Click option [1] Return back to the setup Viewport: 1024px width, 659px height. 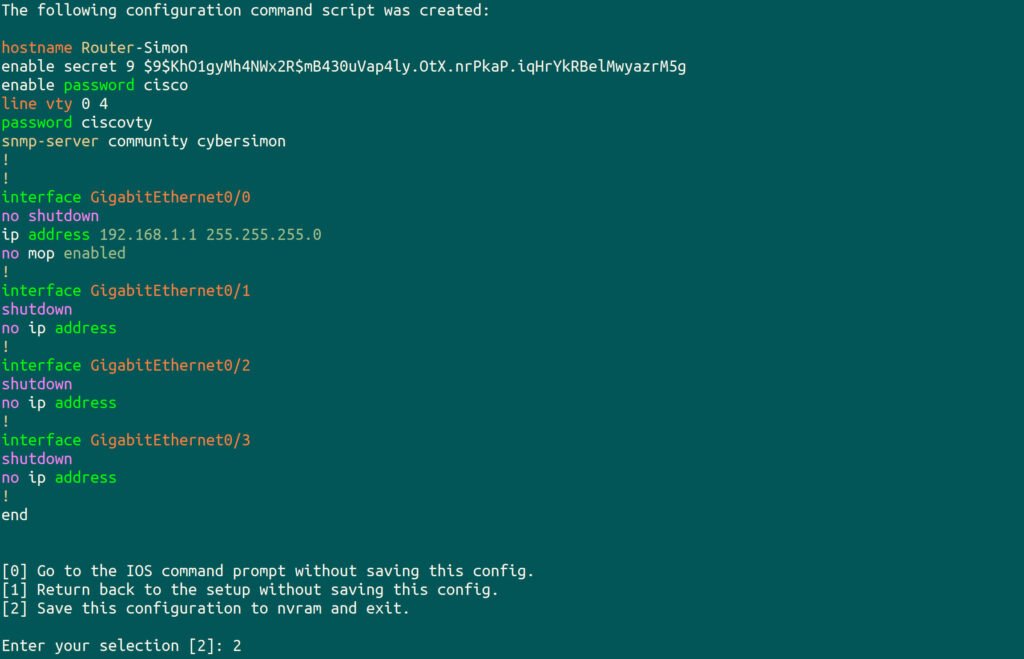click(x=249, y=590)
